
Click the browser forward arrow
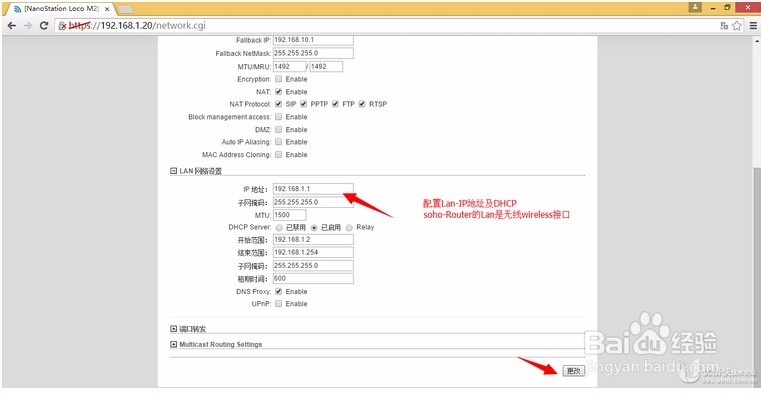[x=28, y=26]
